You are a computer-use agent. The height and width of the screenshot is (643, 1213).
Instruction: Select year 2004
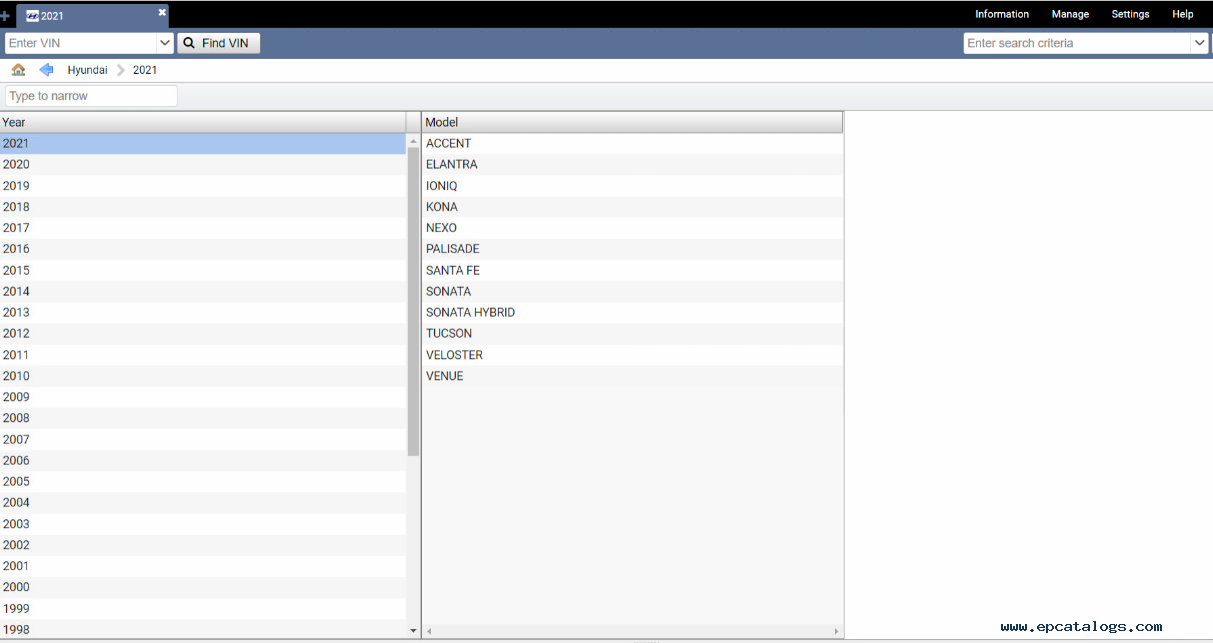pyautogui.click(x=203, y=503)
